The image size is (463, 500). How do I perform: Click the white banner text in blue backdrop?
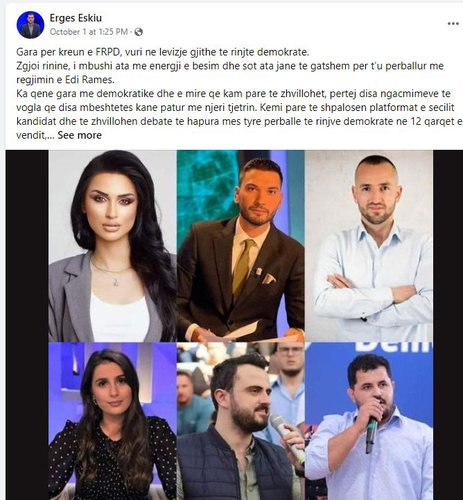click(393, 348)
